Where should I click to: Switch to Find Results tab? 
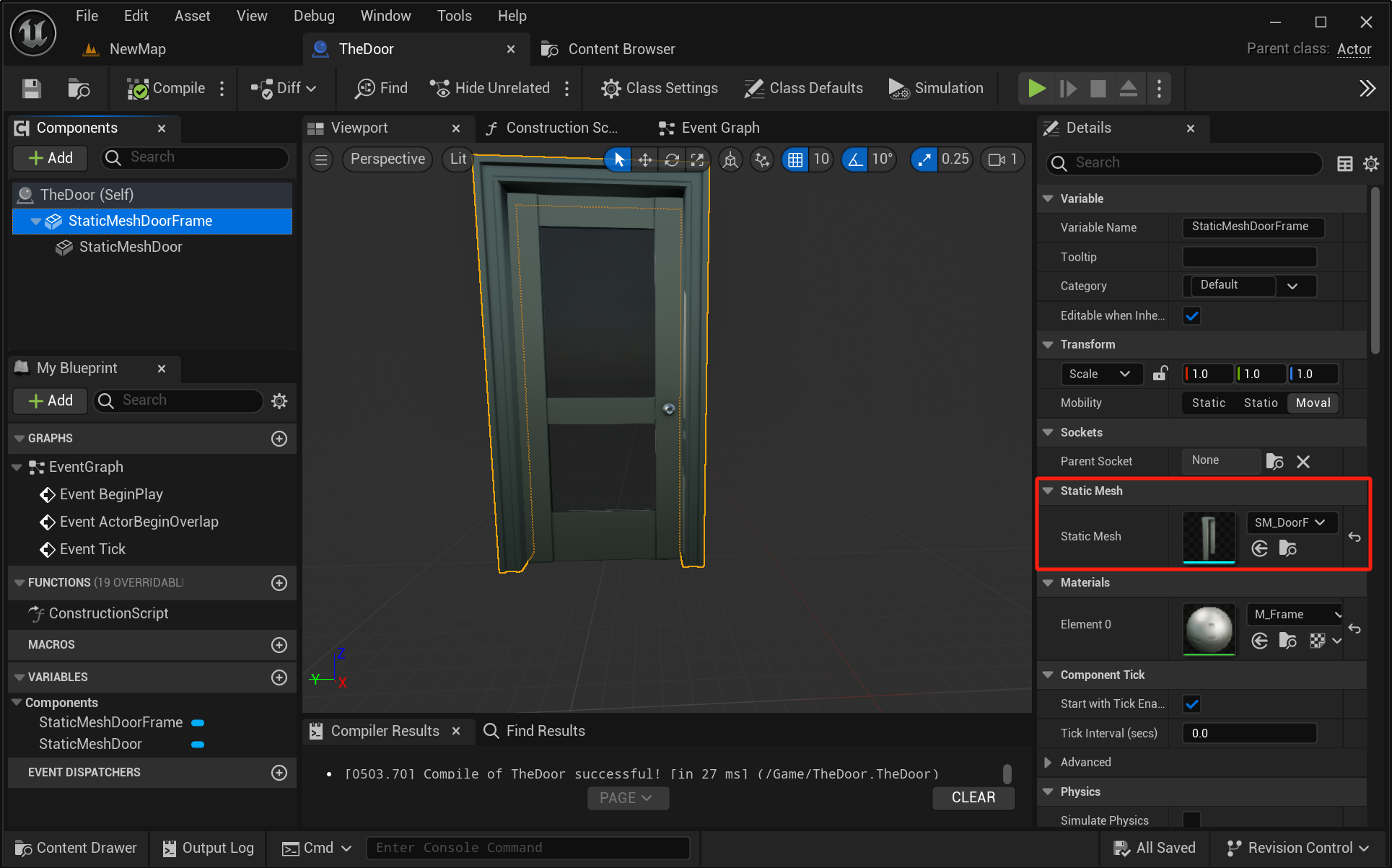pyautogui.click(x=535, y=731)
